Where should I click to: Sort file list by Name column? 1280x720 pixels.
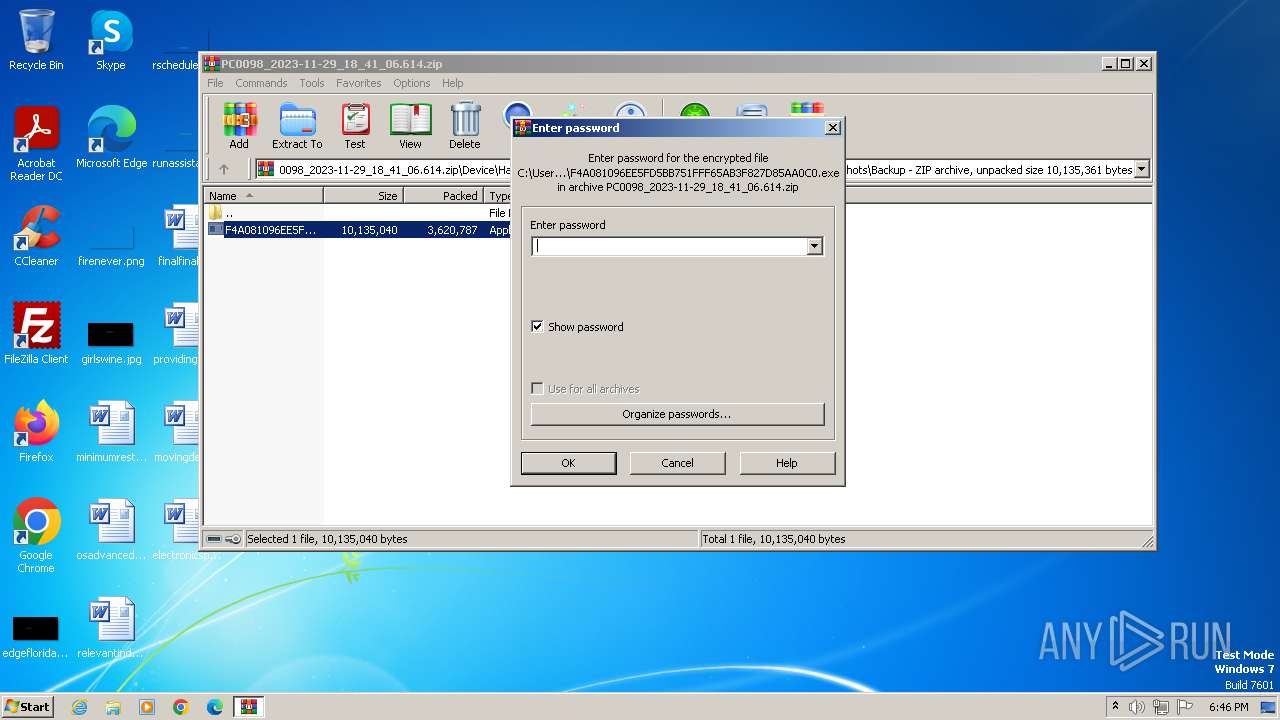[264, 196]
